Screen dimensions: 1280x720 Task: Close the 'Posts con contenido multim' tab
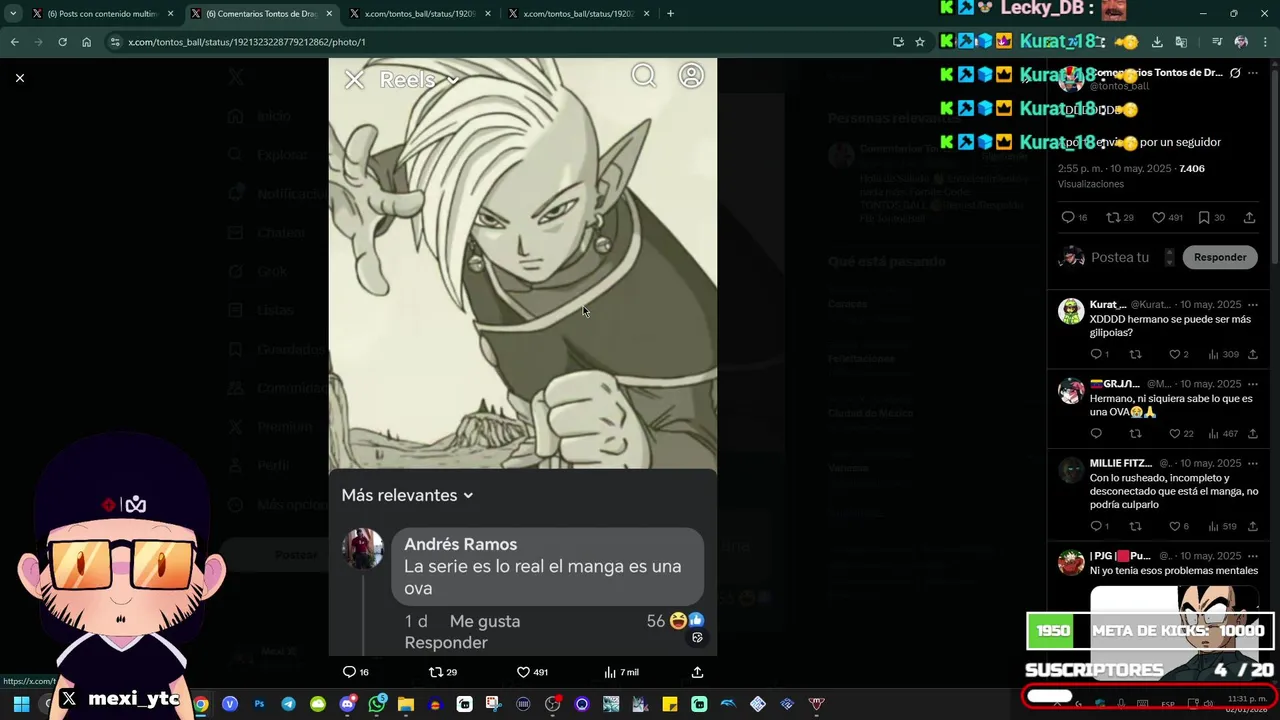pos(170,14)
